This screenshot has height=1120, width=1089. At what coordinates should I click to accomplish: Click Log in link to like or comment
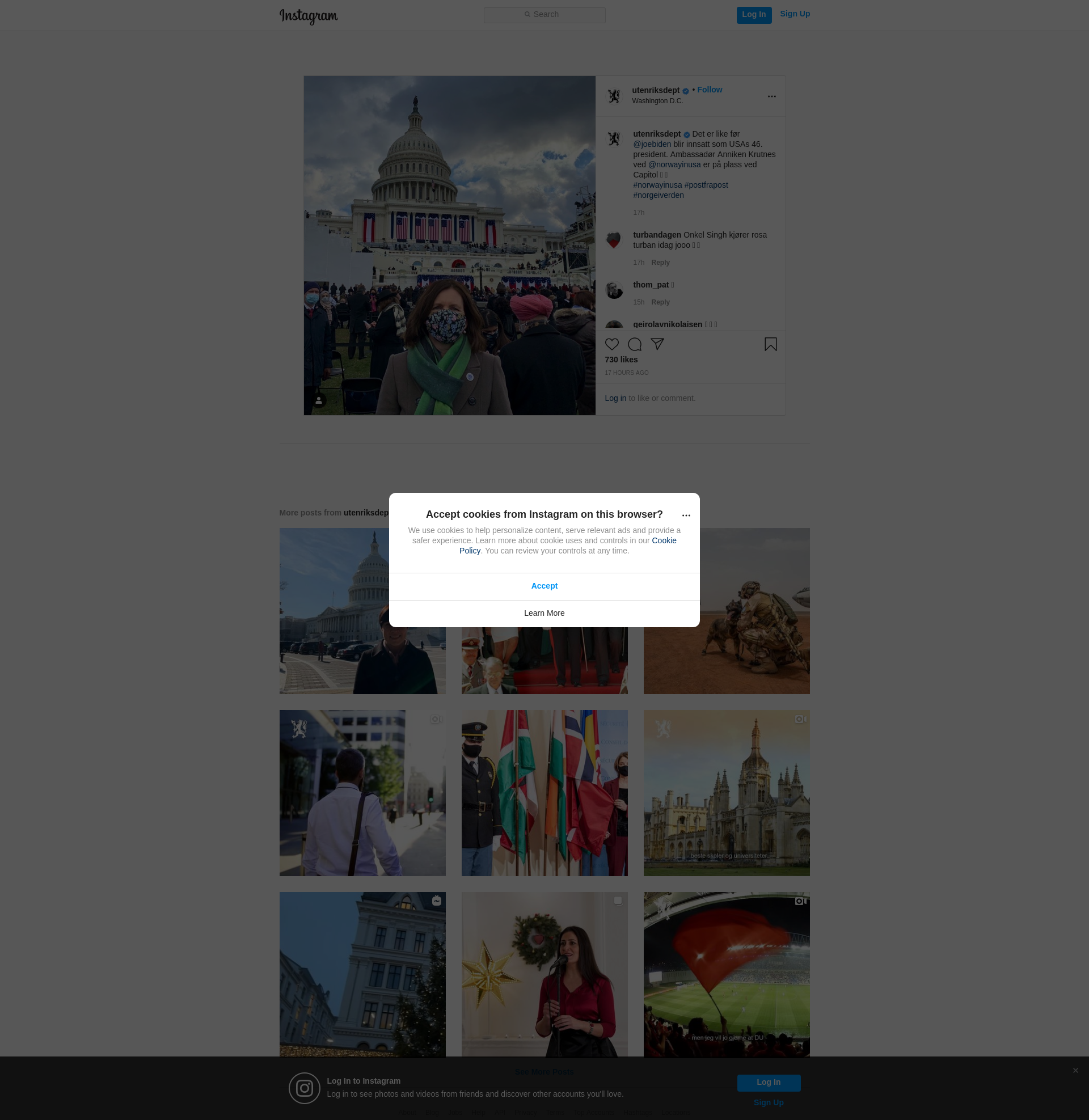[615, 399]
